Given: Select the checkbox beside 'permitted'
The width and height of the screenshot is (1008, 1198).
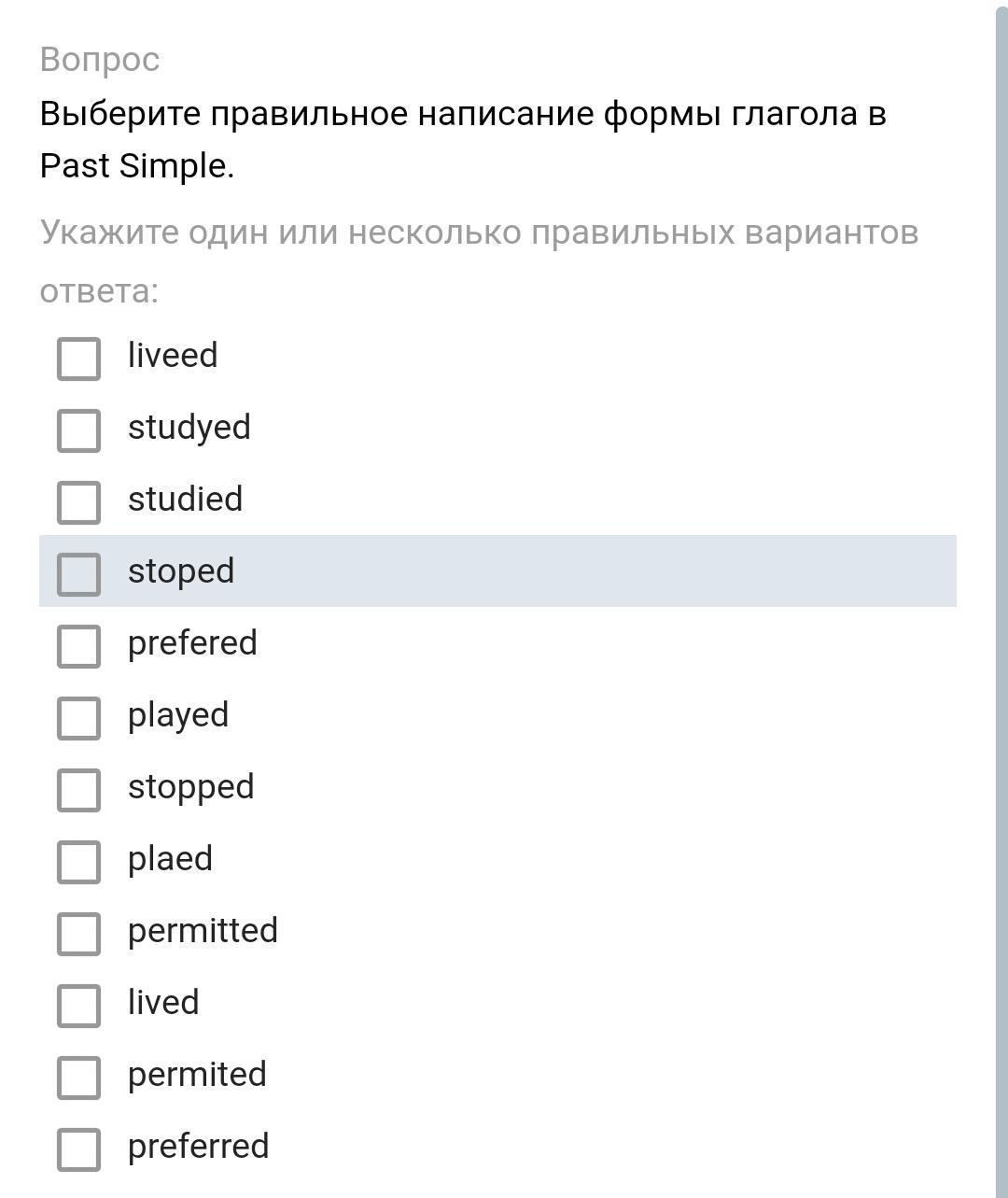Looking at the screenshot, I should pos(78,934).
